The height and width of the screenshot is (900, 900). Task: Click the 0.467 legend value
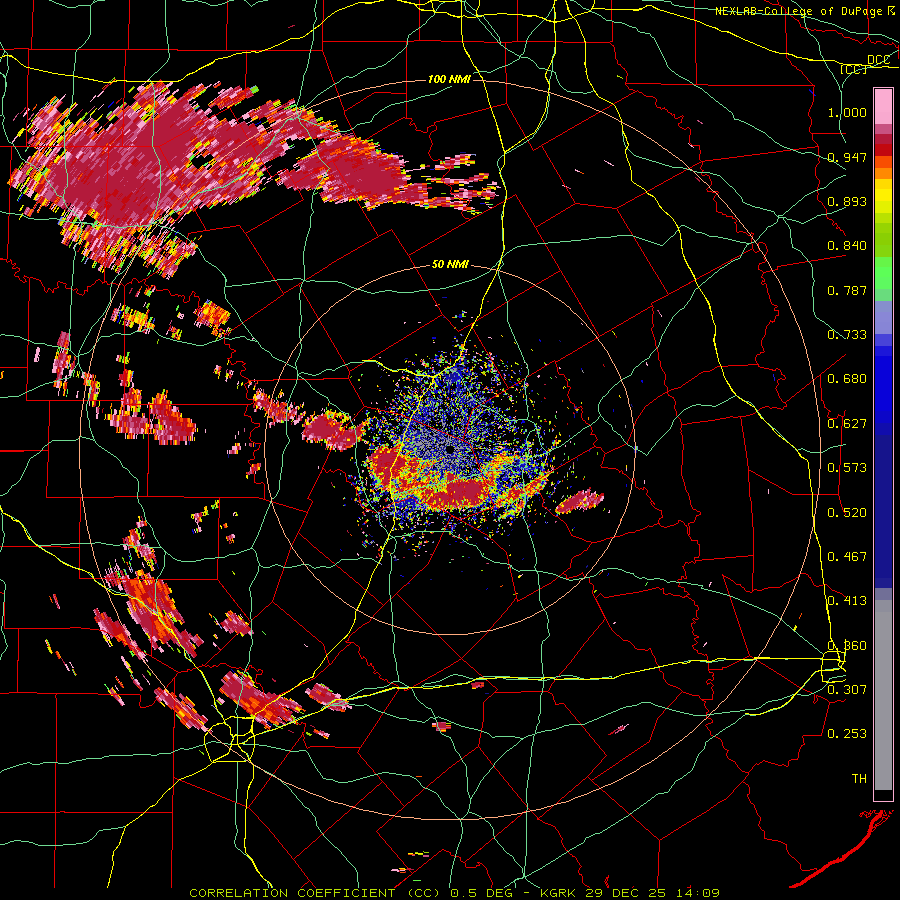coord(847,557)
